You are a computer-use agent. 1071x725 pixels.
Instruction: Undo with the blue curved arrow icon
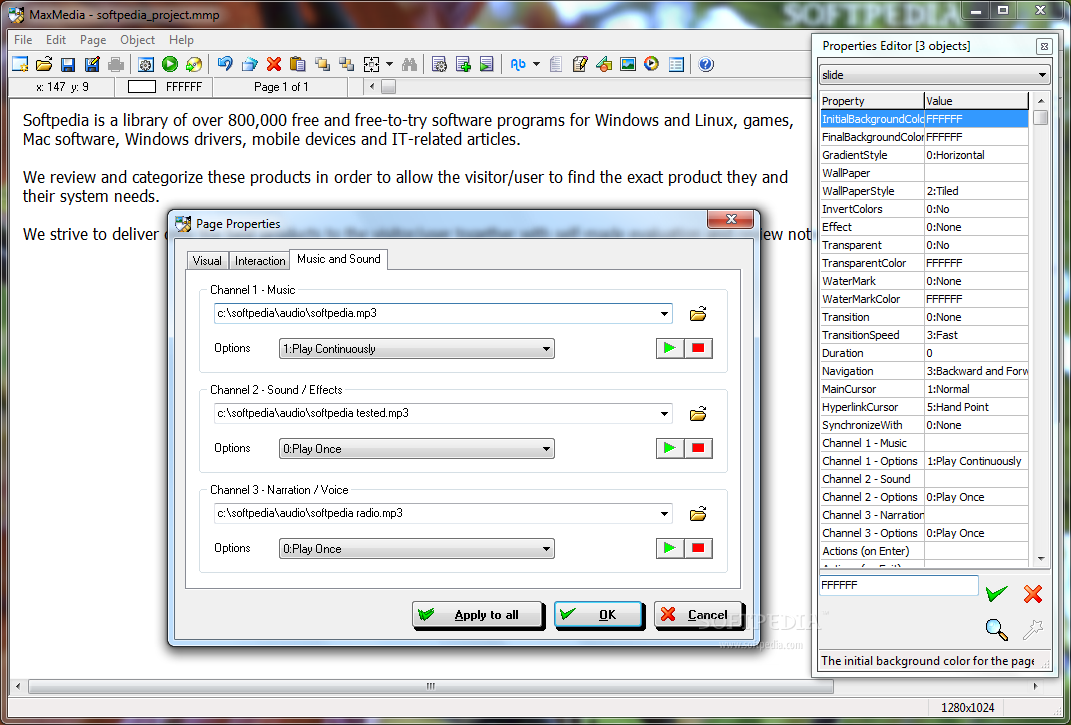(225, 64)
